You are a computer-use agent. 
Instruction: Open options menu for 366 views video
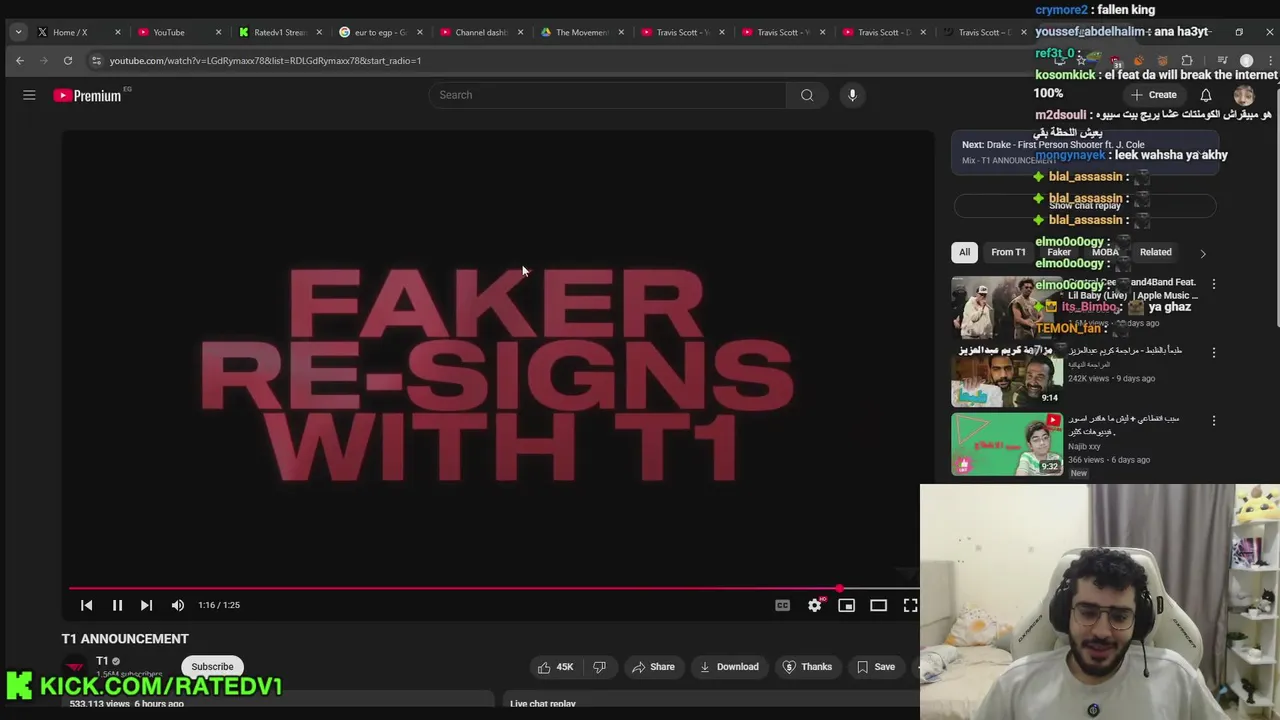pyautogui.click(x=1214, y=421)
